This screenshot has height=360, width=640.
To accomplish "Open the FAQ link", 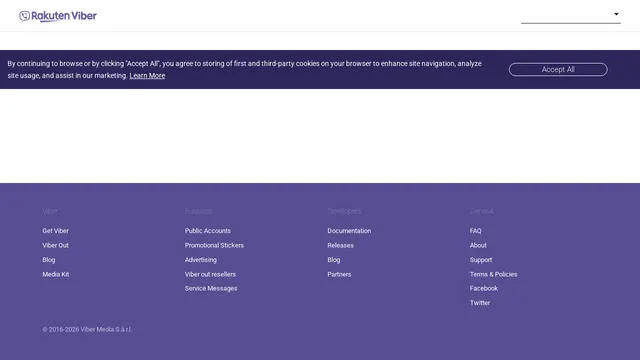I will [x=476, y=231].
